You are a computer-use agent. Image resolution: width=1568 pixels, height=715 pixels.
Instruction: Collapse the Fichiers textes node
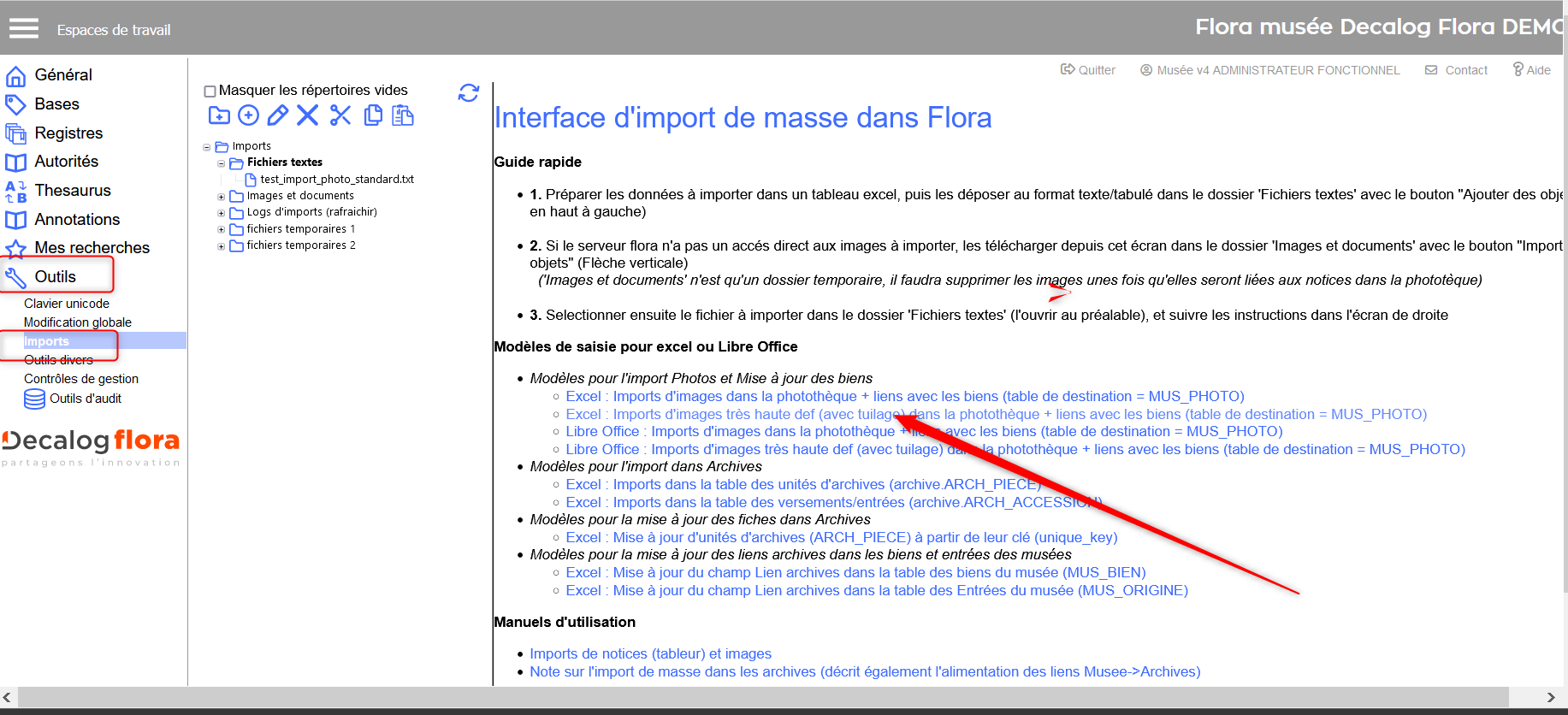coord(221,163)
